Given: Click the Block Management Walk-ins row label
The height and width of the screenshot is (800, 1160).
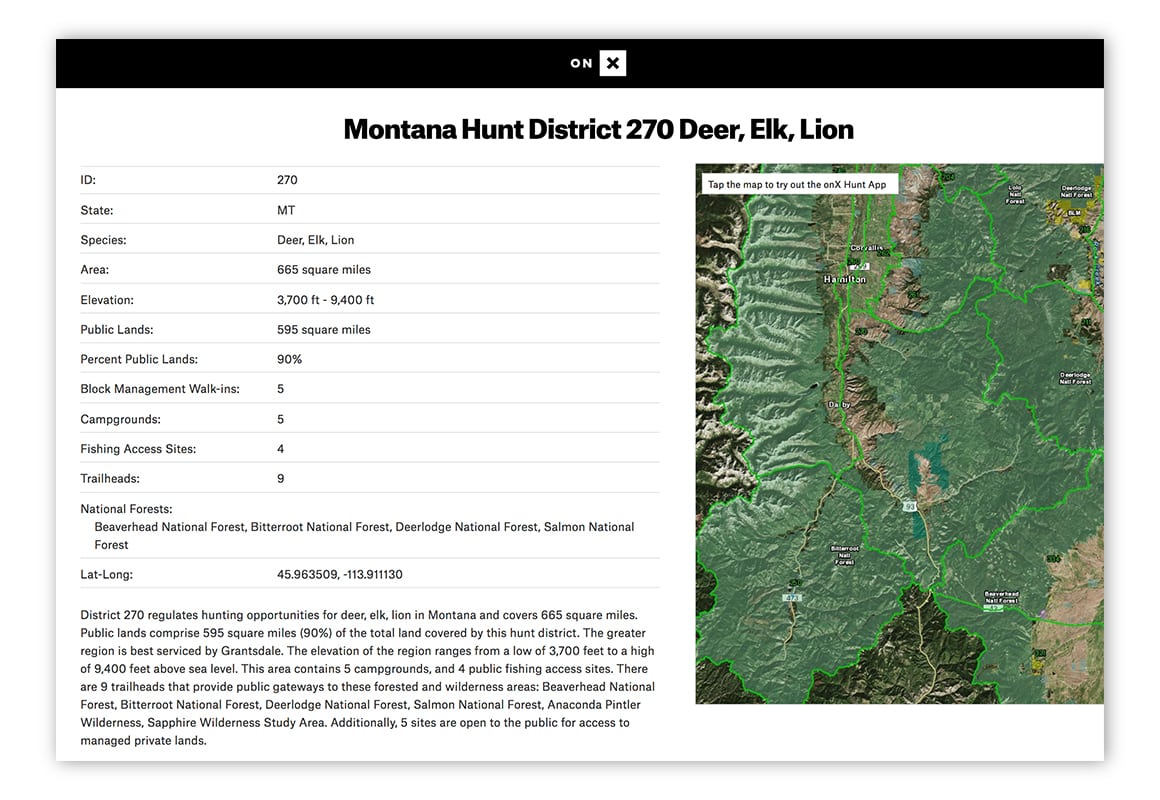Looking at the screenshot, I should tap(160, 389).
